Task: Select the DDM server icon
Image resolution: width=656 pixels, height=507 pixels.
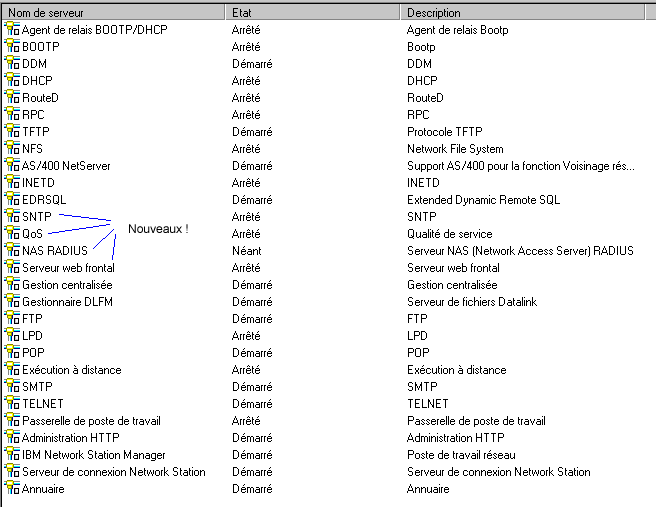Action: [12, 63]
